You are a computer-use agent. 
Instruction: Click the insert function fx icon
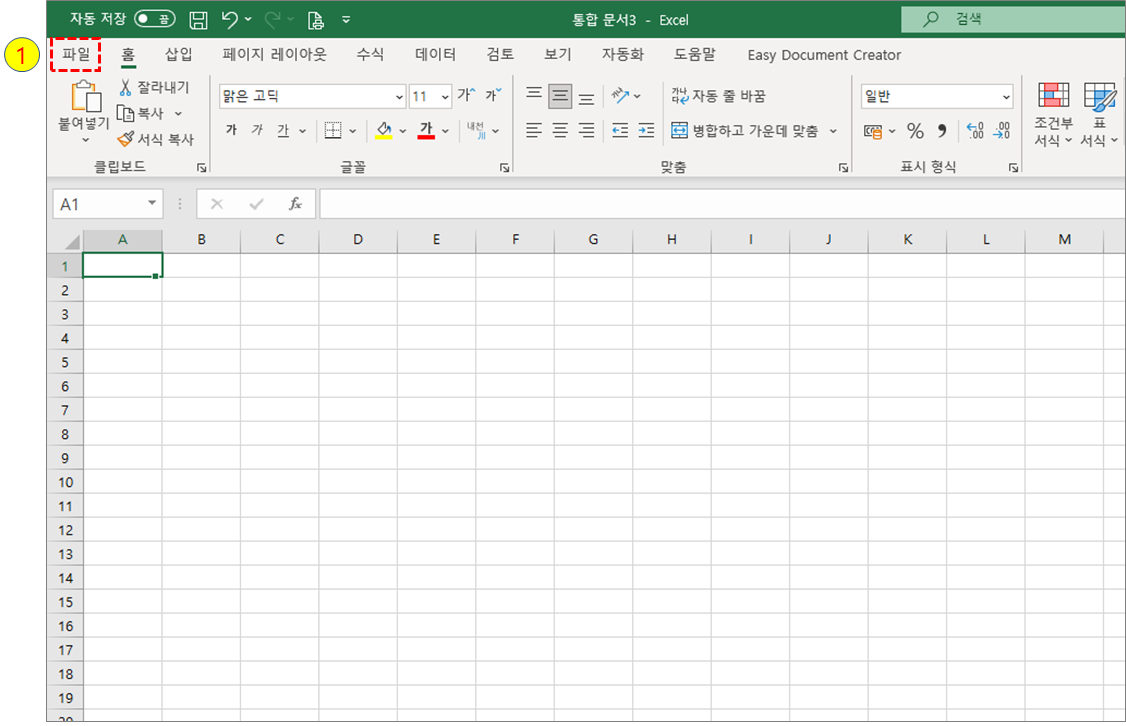(x=295, y=204)
